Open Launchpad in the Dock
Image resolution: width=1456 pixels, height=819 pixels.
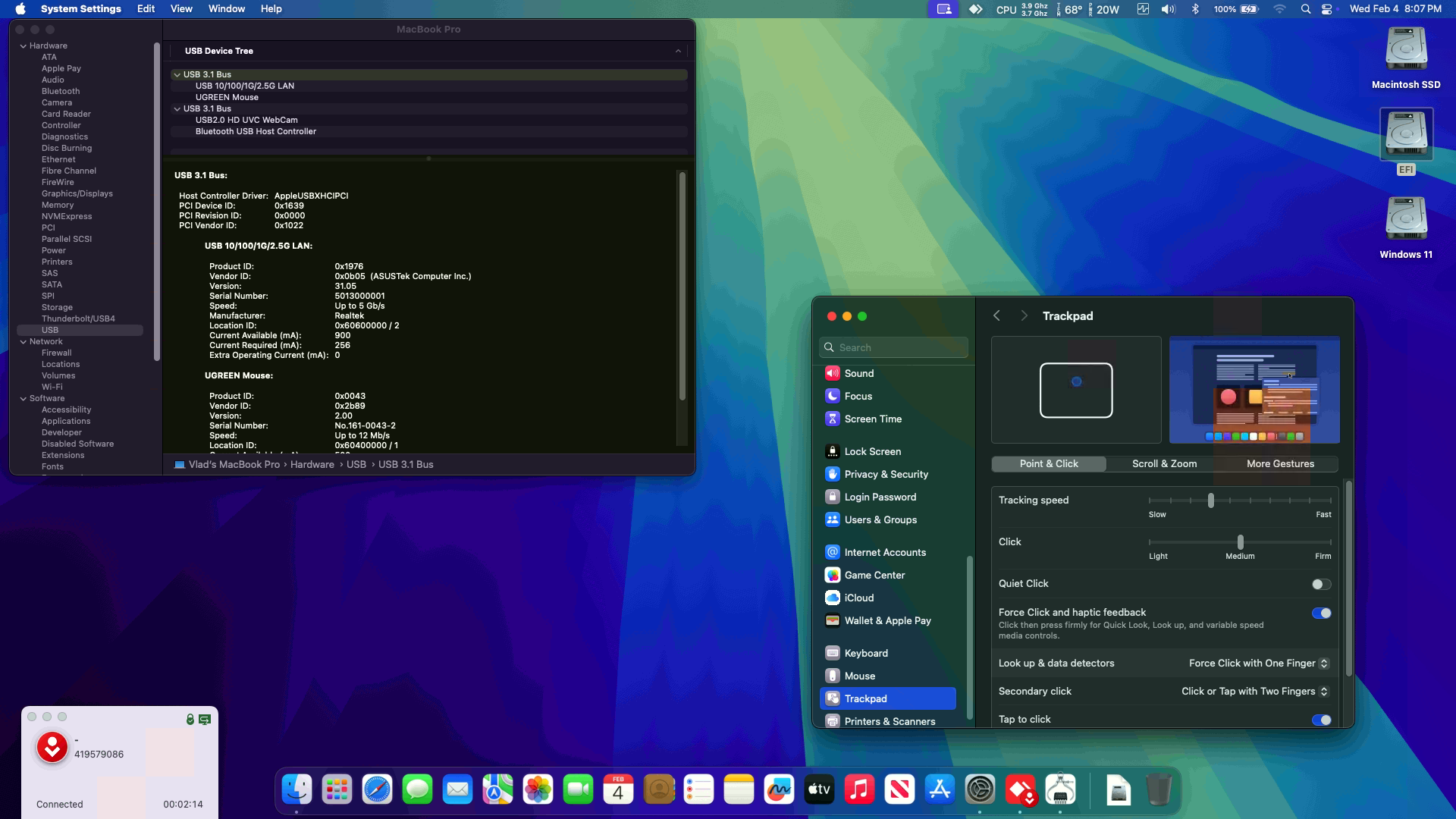pos(337,789)
